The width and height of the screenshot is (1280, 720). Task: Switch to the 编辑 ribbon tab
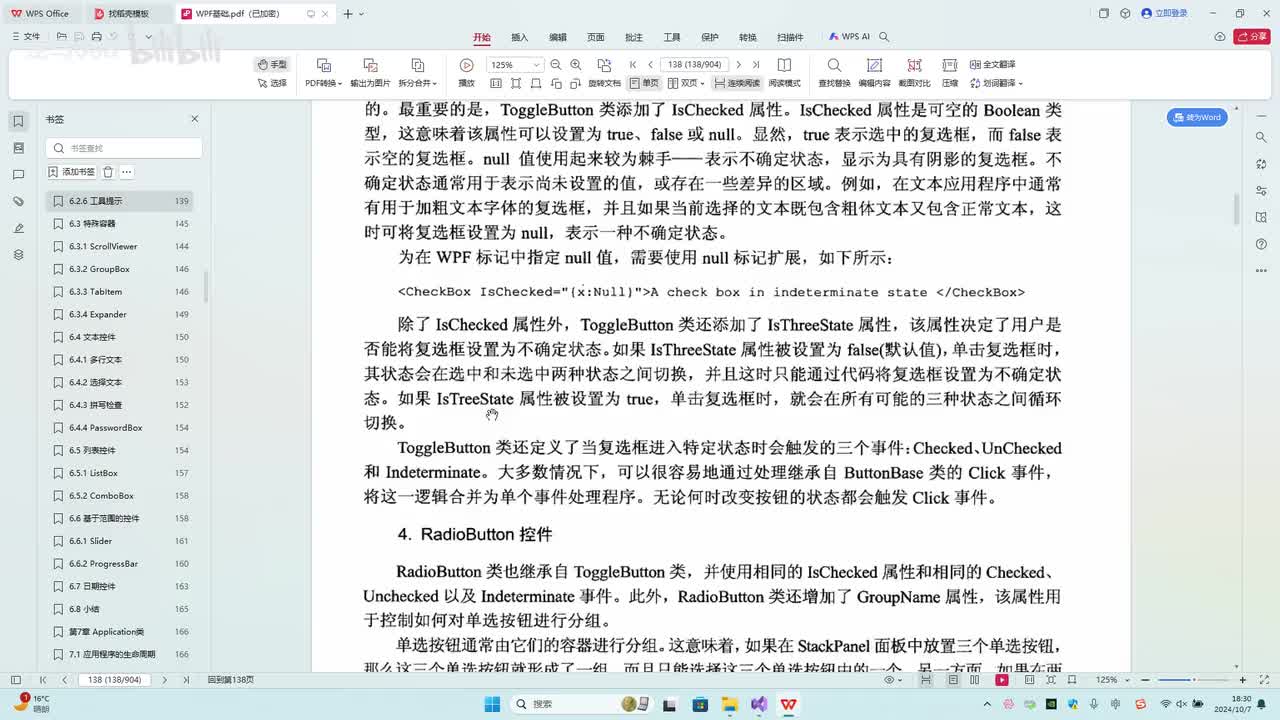coord(558,37)
